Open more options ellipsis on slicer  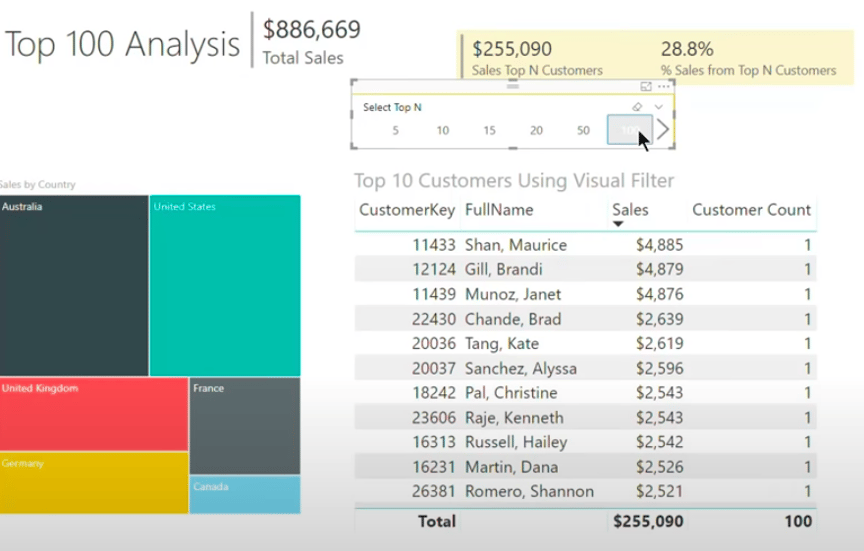pos(663,87)
